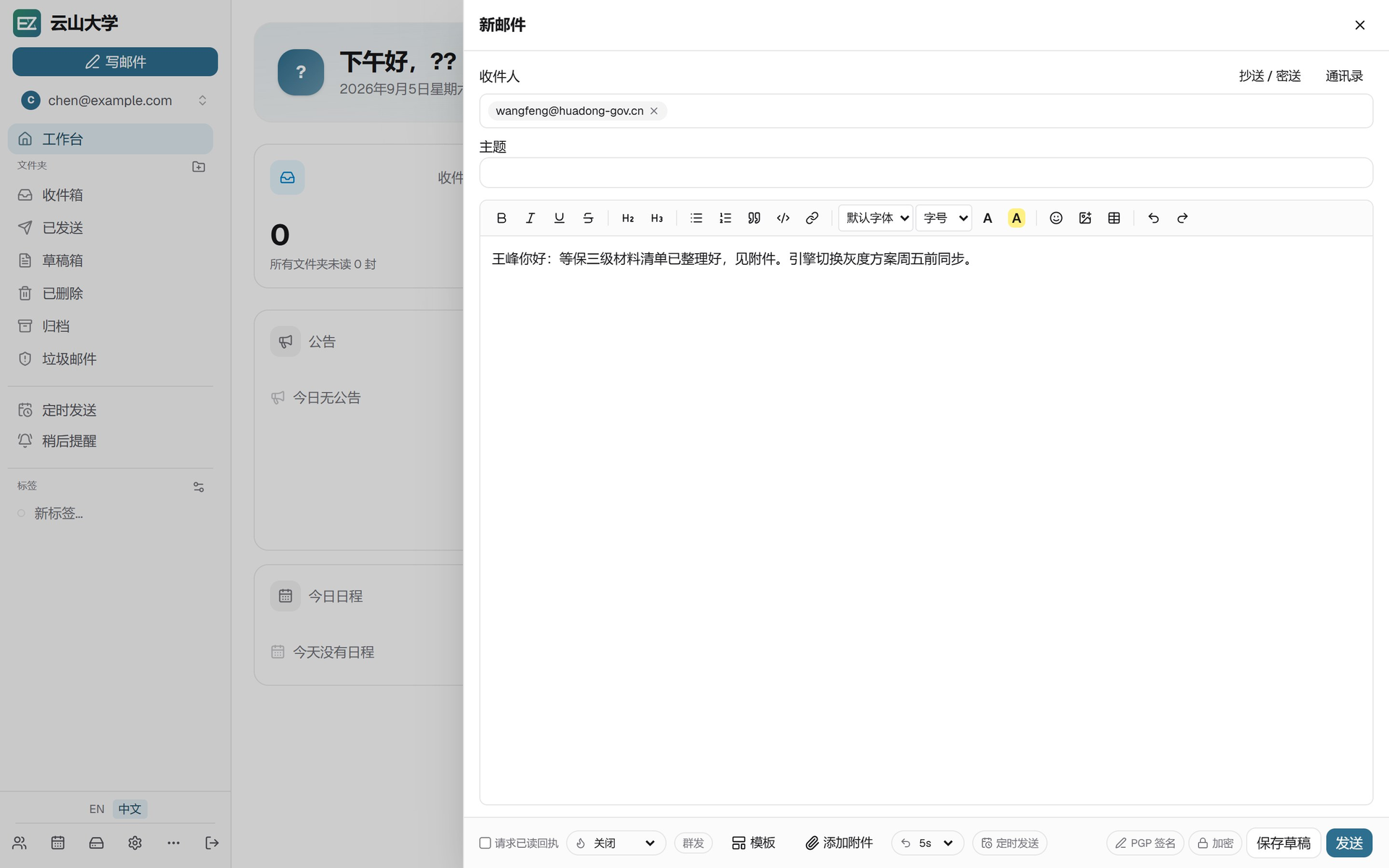Toggle 群发 mass-send mode
This screenshot has width=1389, height=868.
coord(693,843)
